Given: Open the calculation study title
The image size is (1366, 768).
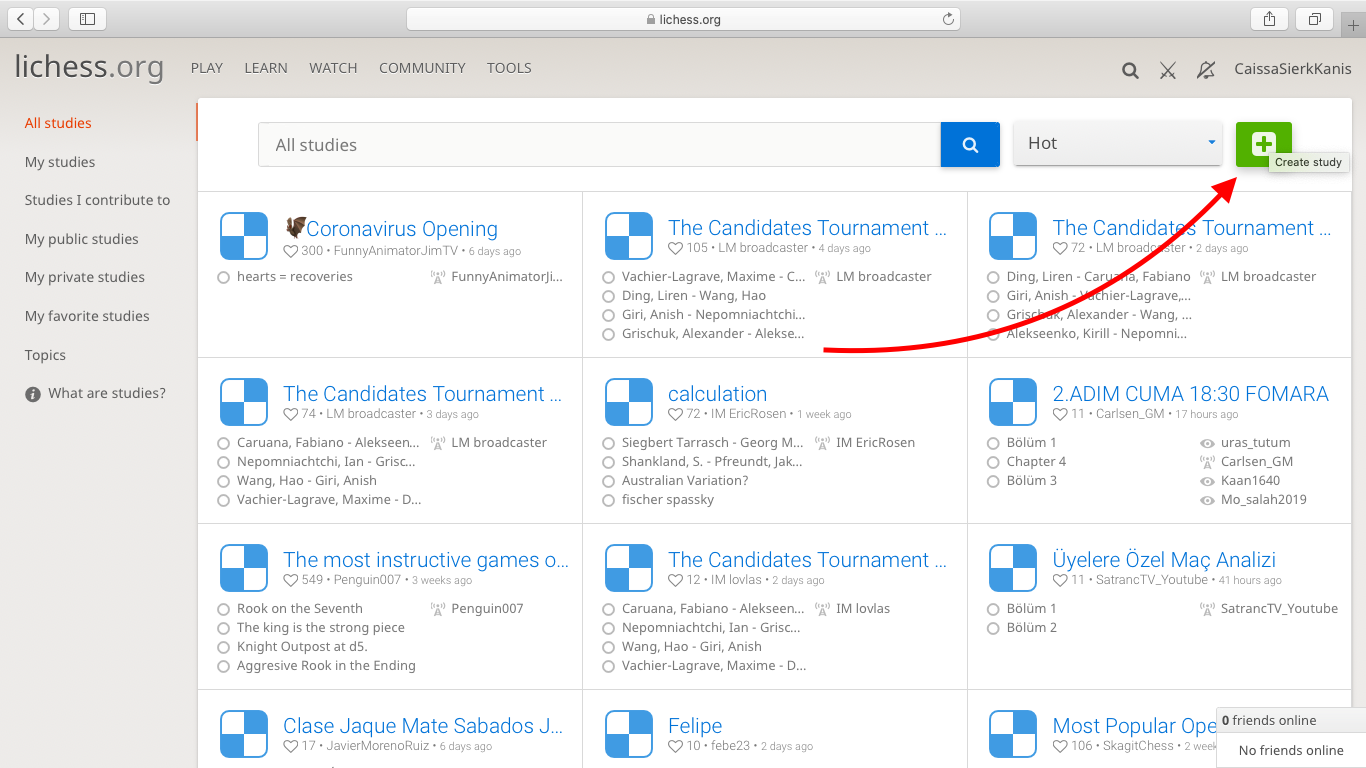Looking at the screenshot, I should 717,394.
